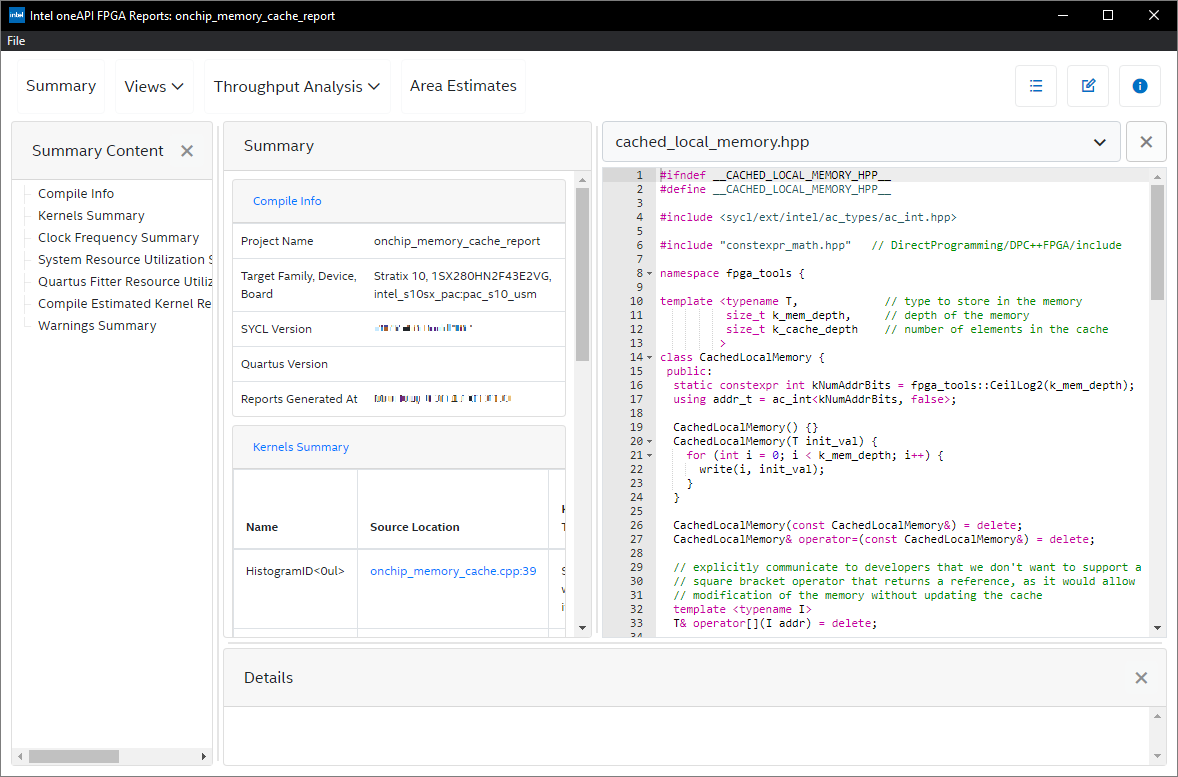Close the Summary Content panel

coord(187,151)
